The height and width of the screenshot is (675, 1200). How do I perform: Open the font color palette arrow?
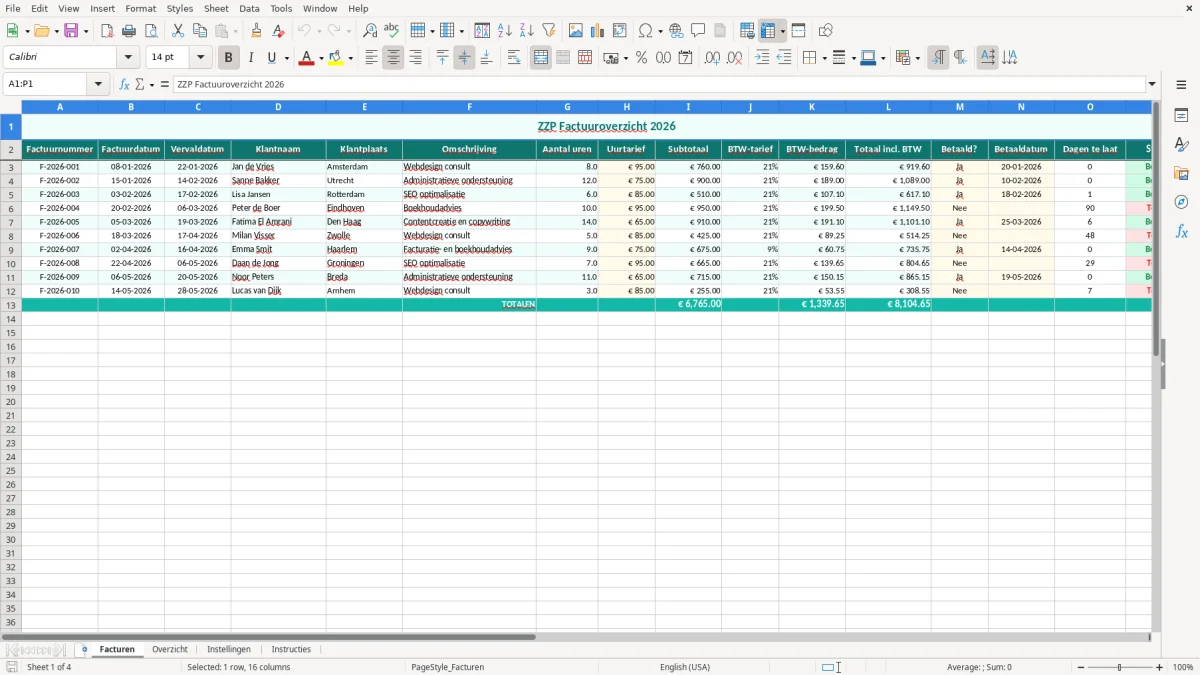point(320,58)
